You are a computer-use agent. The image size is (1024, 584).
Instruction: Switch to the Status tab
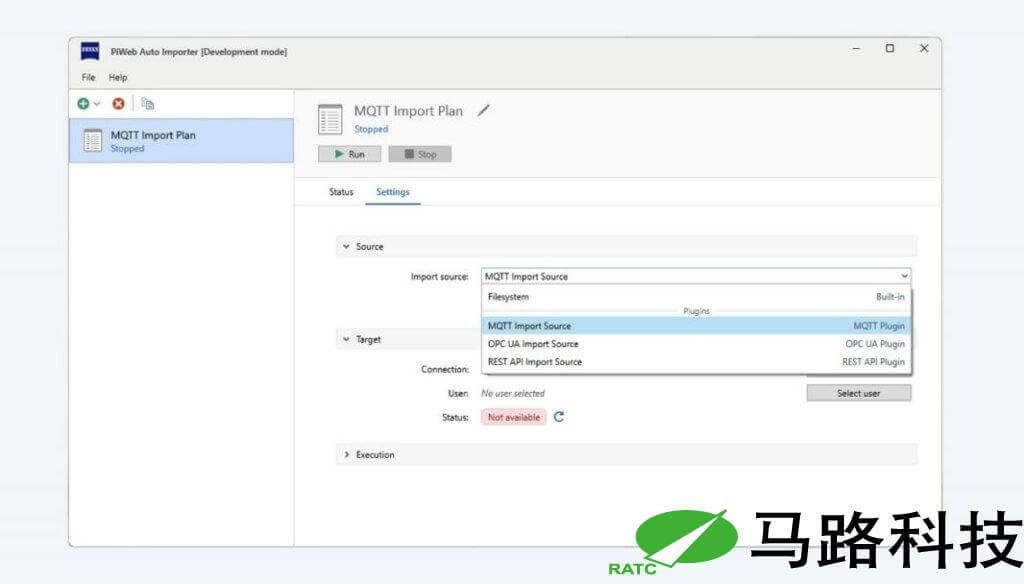341,192
